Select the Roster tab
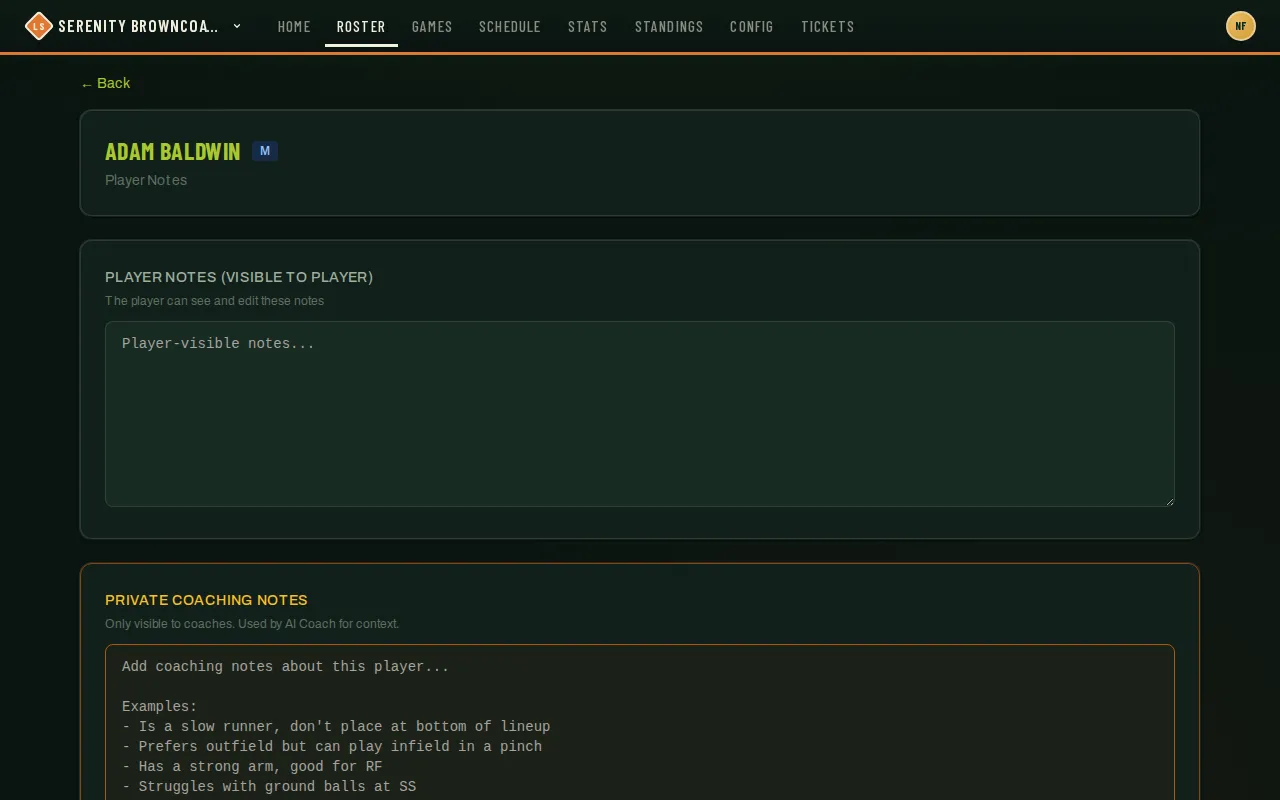 click(x=361, y=27)
